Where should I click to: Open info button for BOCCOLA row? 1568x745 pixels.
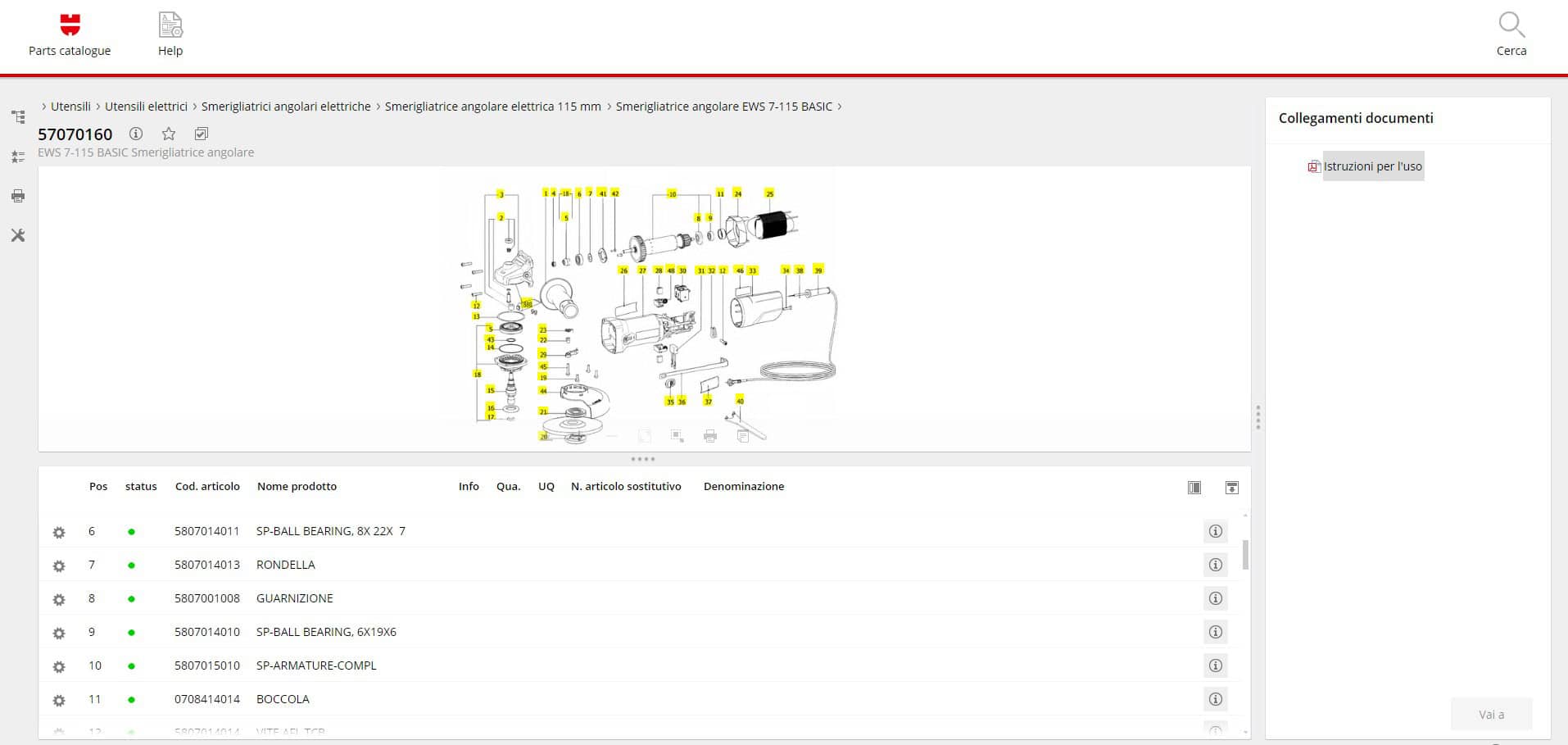pyautogui.click(x=1216, y=699)
